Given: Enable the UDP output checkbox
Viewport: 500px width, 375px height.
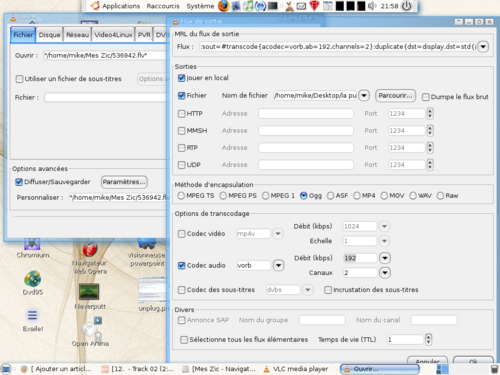Looking at the screenshot, I should tap(181, 165).
